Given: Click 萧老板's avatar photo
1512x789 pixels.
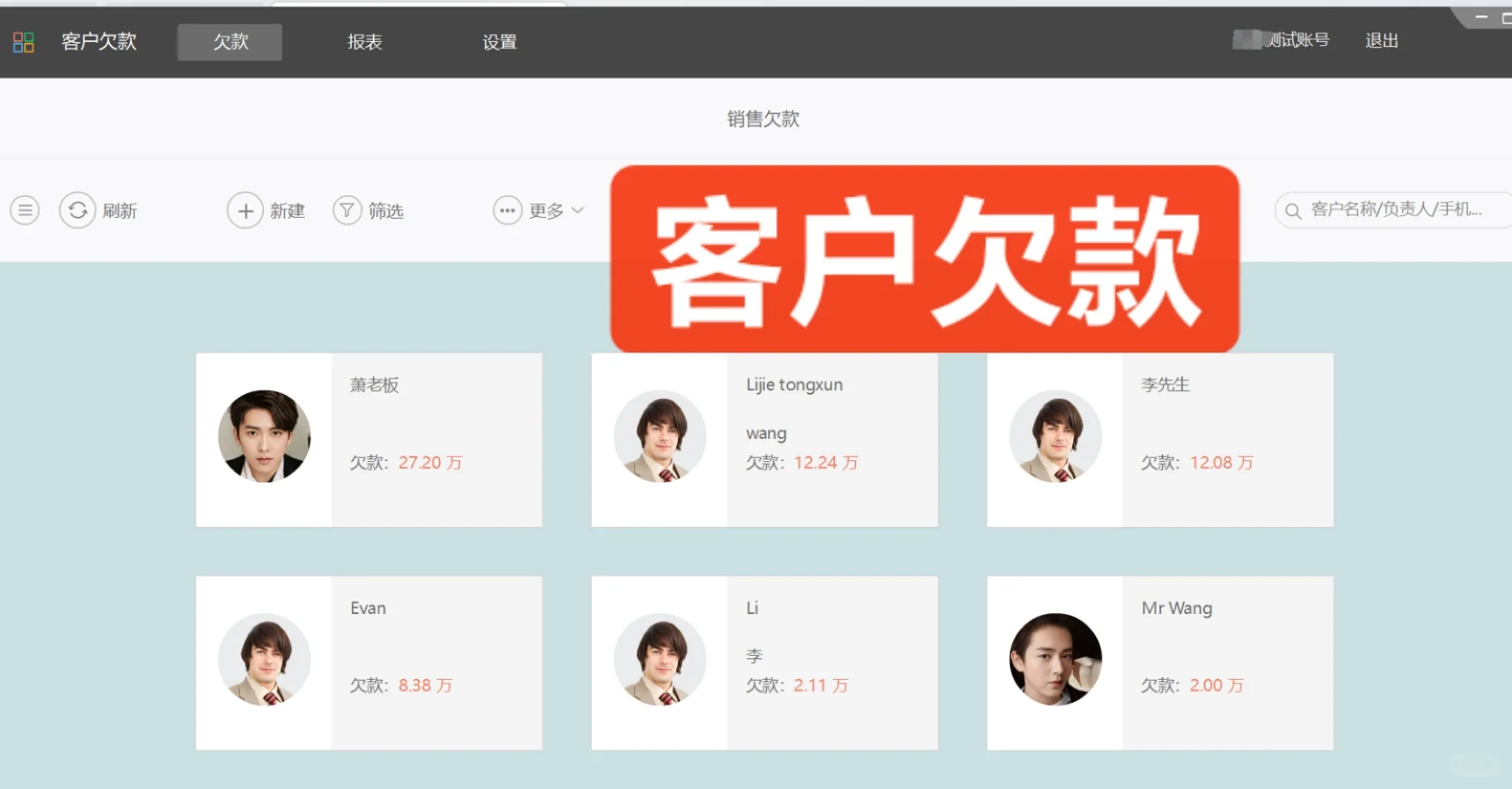Looking at the screenshot, I should tap(264, 437).
